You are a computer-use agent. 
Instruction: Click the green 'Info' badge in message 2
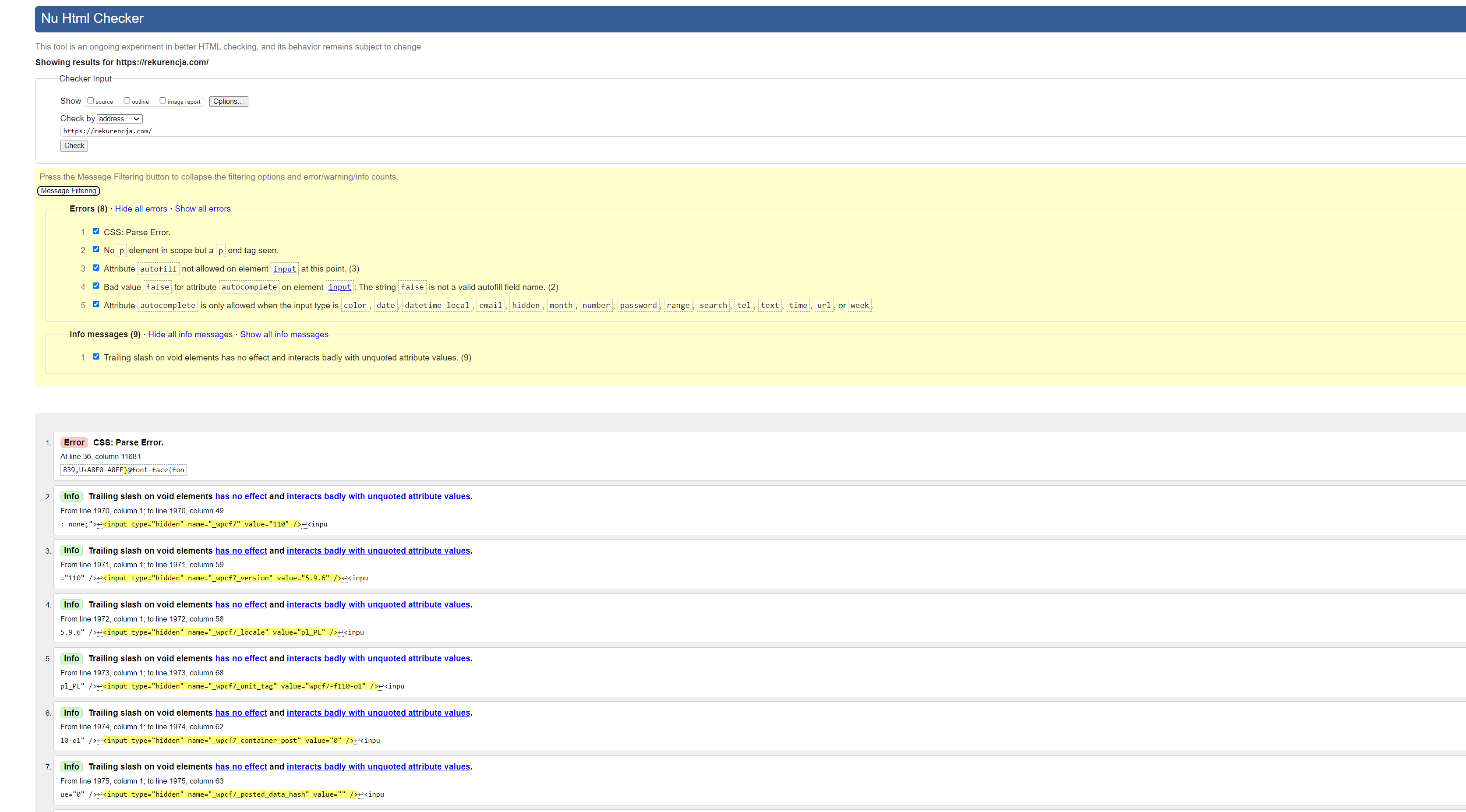(72, 497)
